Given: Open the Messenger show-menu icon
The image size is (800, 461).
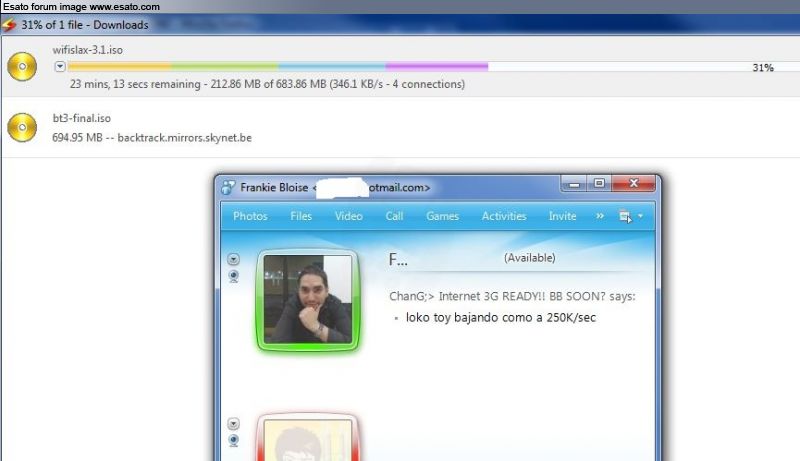Looking at the screenshot, I should (625, 216).
